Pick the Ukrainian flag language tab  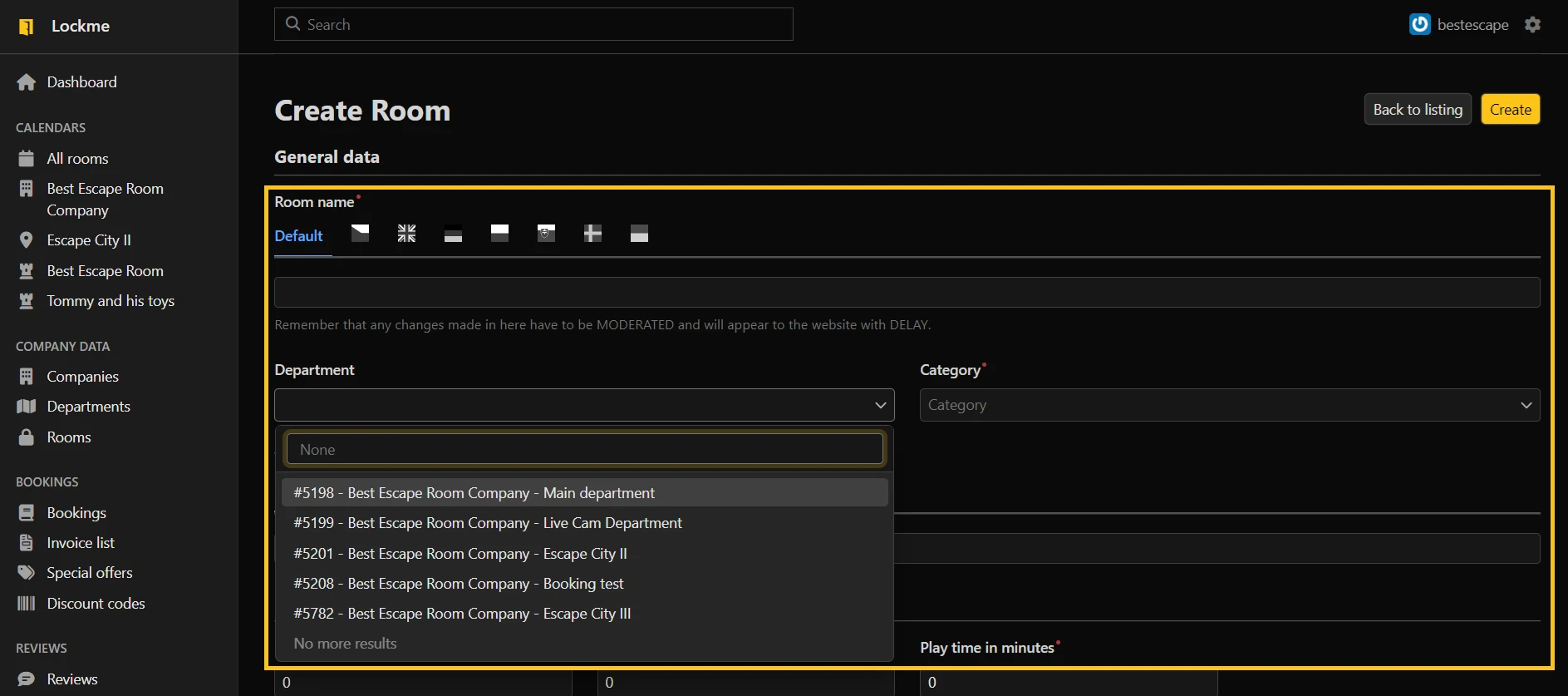[639, 234]
